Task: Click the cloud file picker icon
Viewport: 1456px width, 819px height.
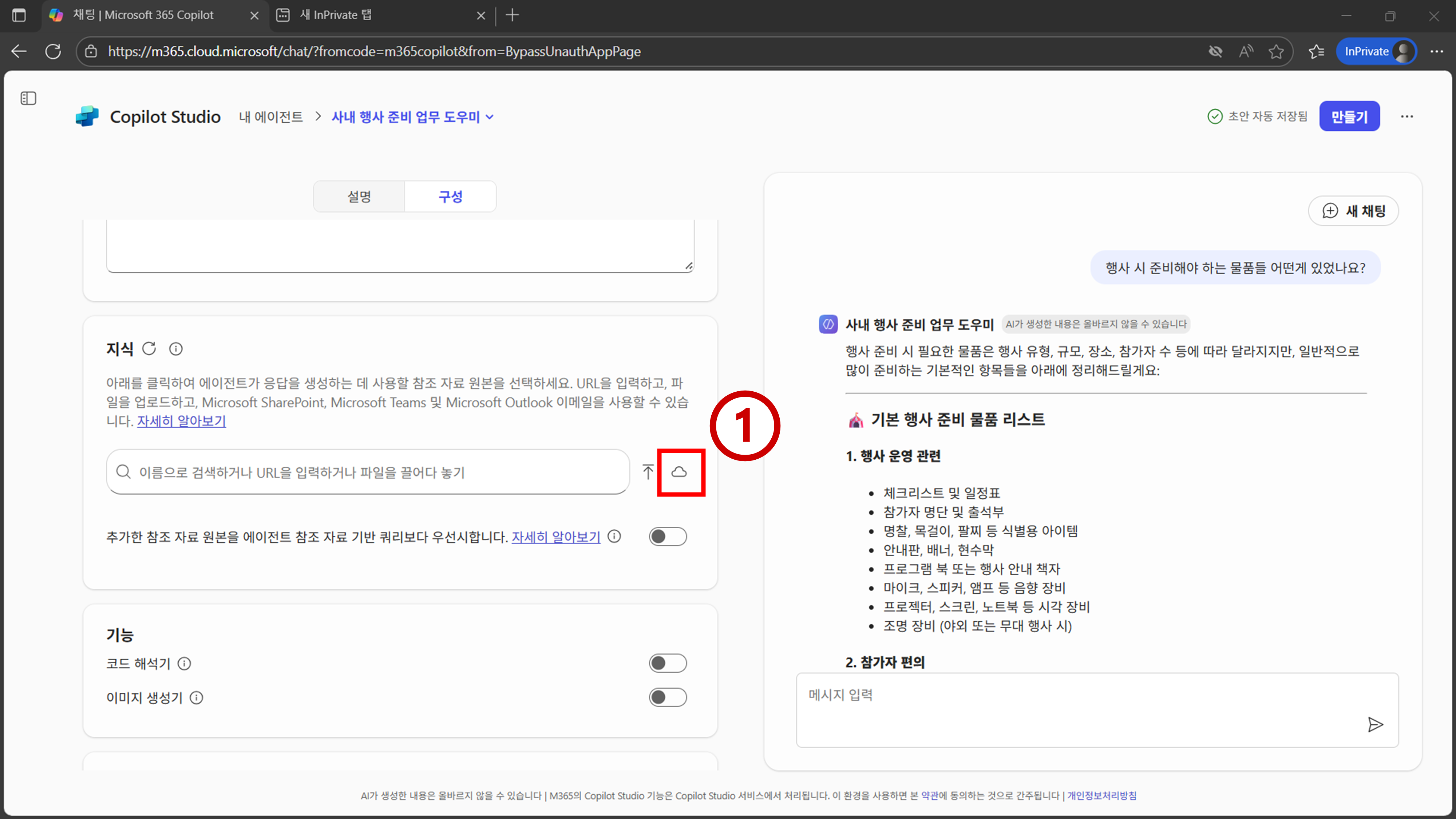Action: point(679,472)
